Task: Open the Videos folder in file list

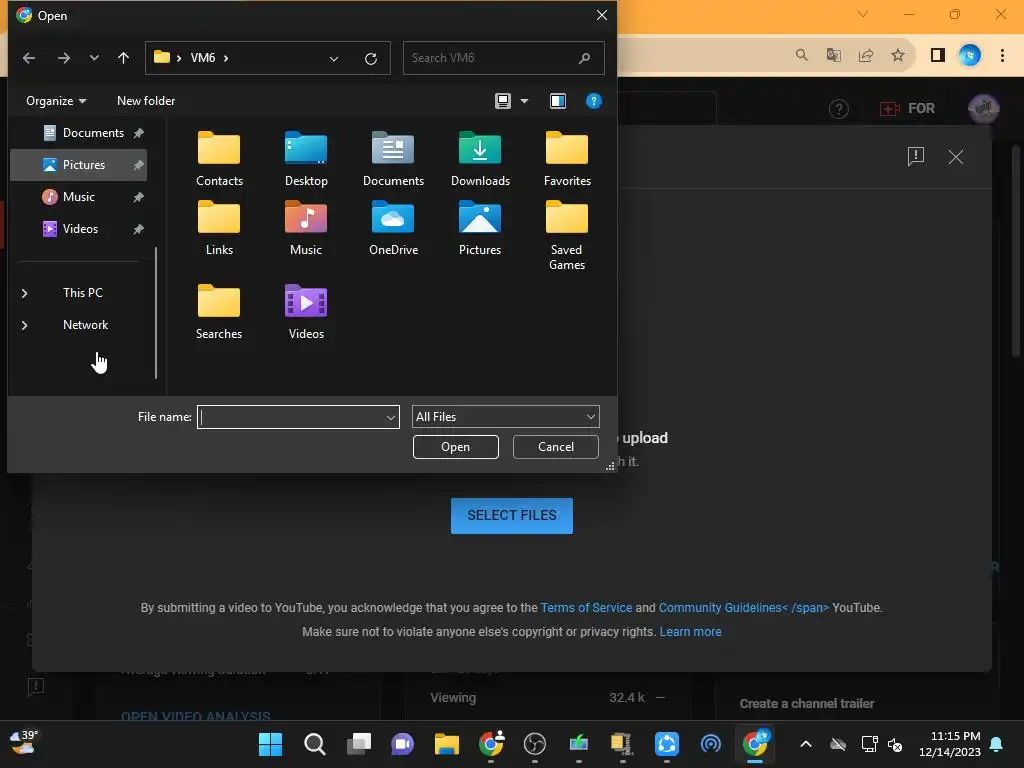Action: [x=306, y=312]
